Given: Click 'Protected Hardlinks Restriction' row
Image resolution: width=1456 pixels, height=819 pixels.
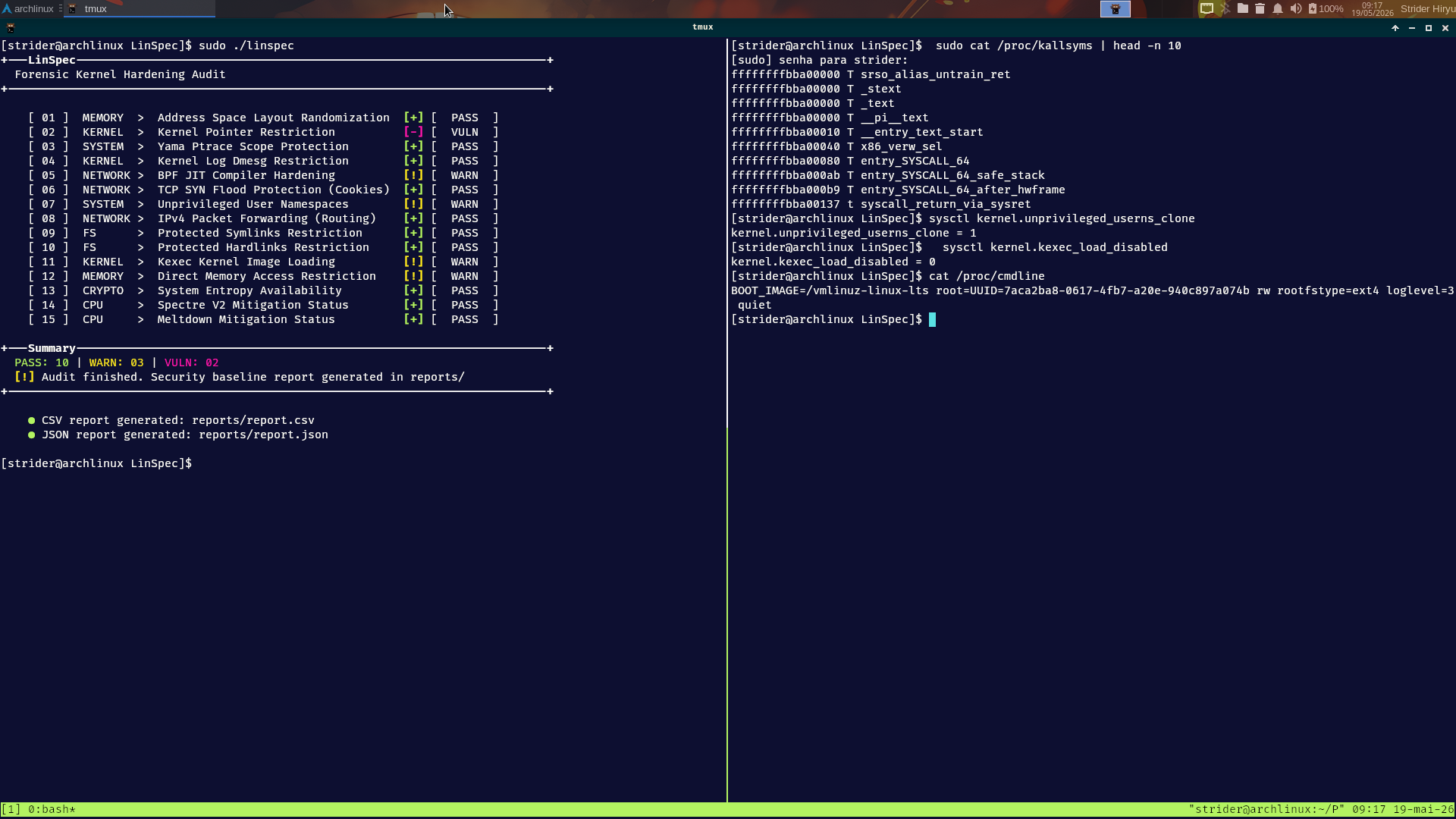Looking at the screenshot, I should [x=263, y=247].
